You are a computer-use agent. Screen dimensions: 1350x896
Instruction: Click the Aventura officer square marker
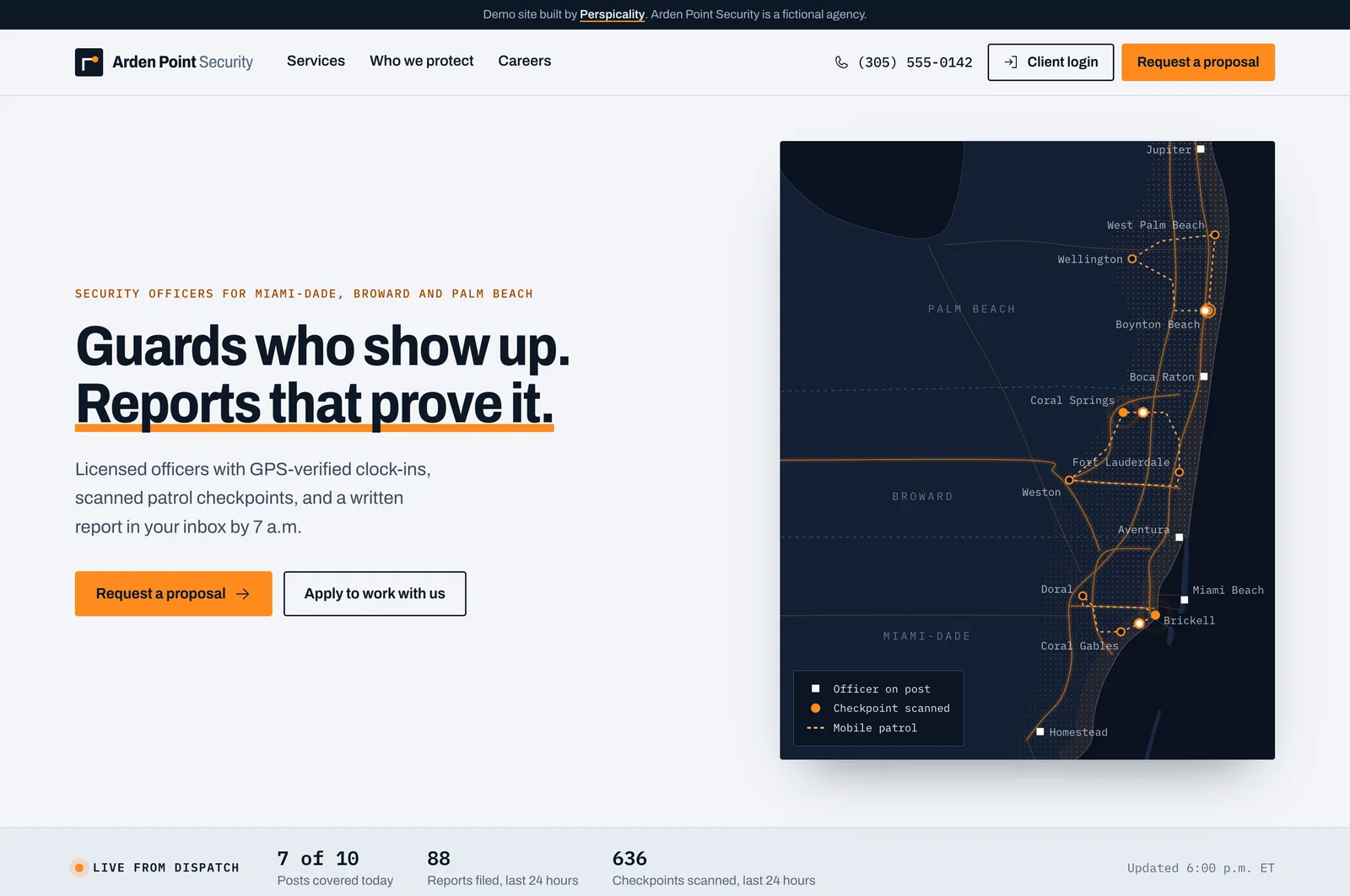point(1180,537)
